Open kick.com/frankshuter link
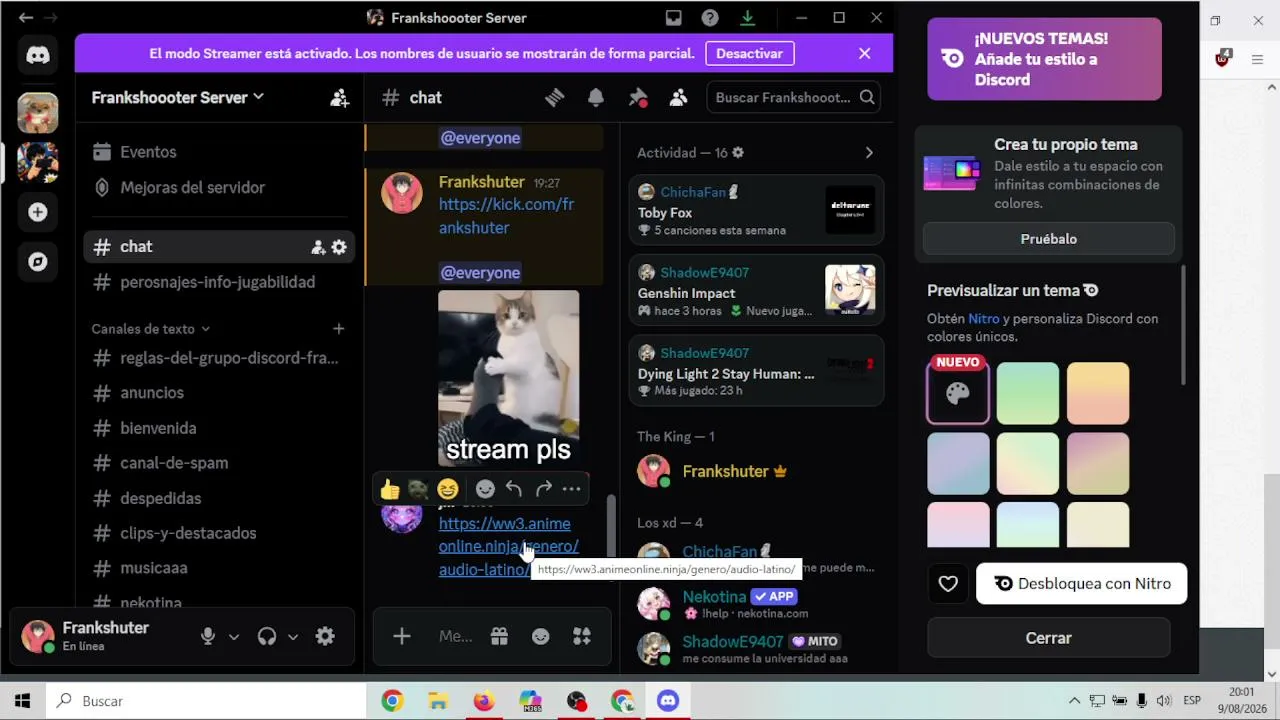Viewport: 1280px width, 720px height. point(506,216)
